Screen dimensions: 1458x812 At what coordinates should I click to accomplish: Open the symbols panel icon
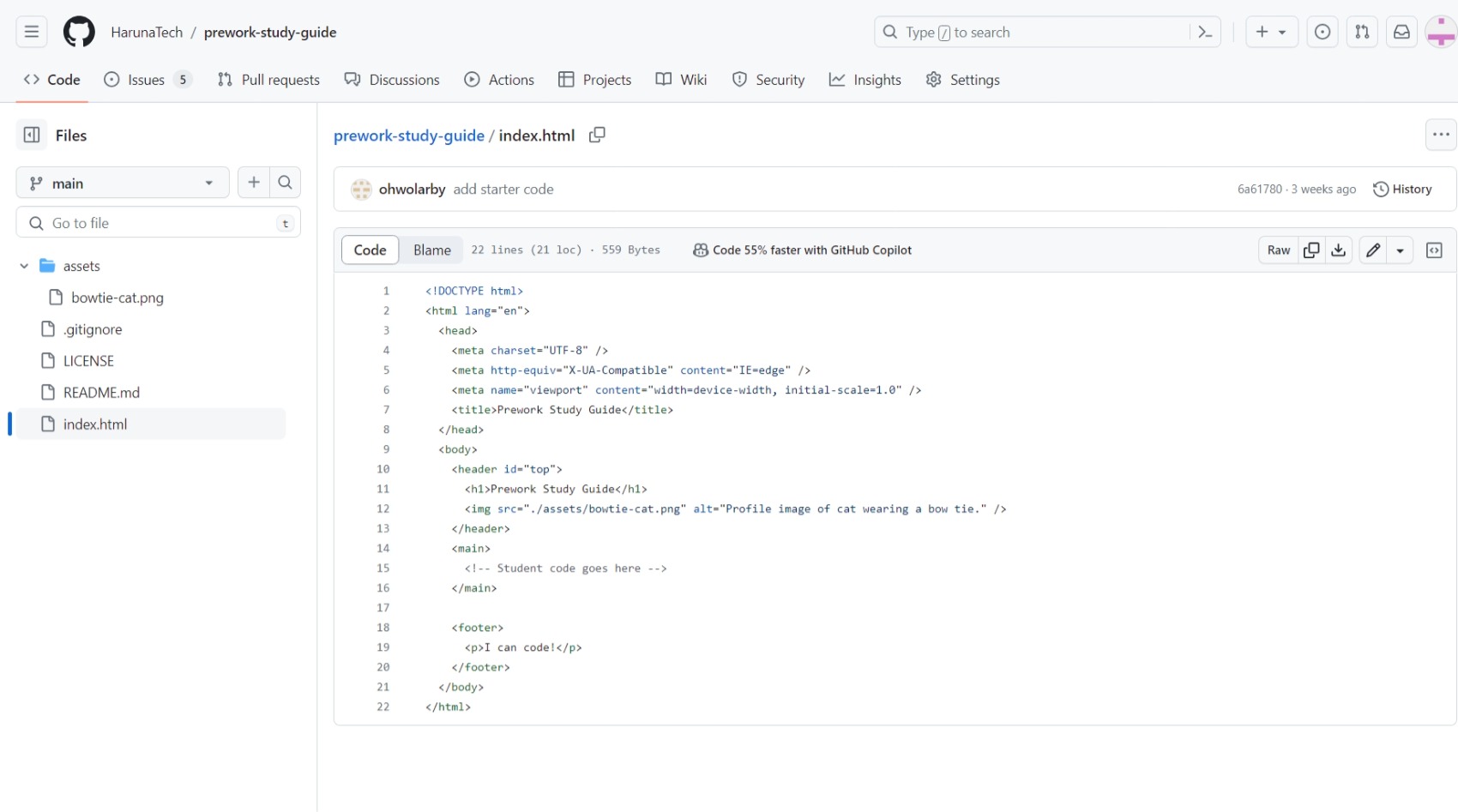1435,250
